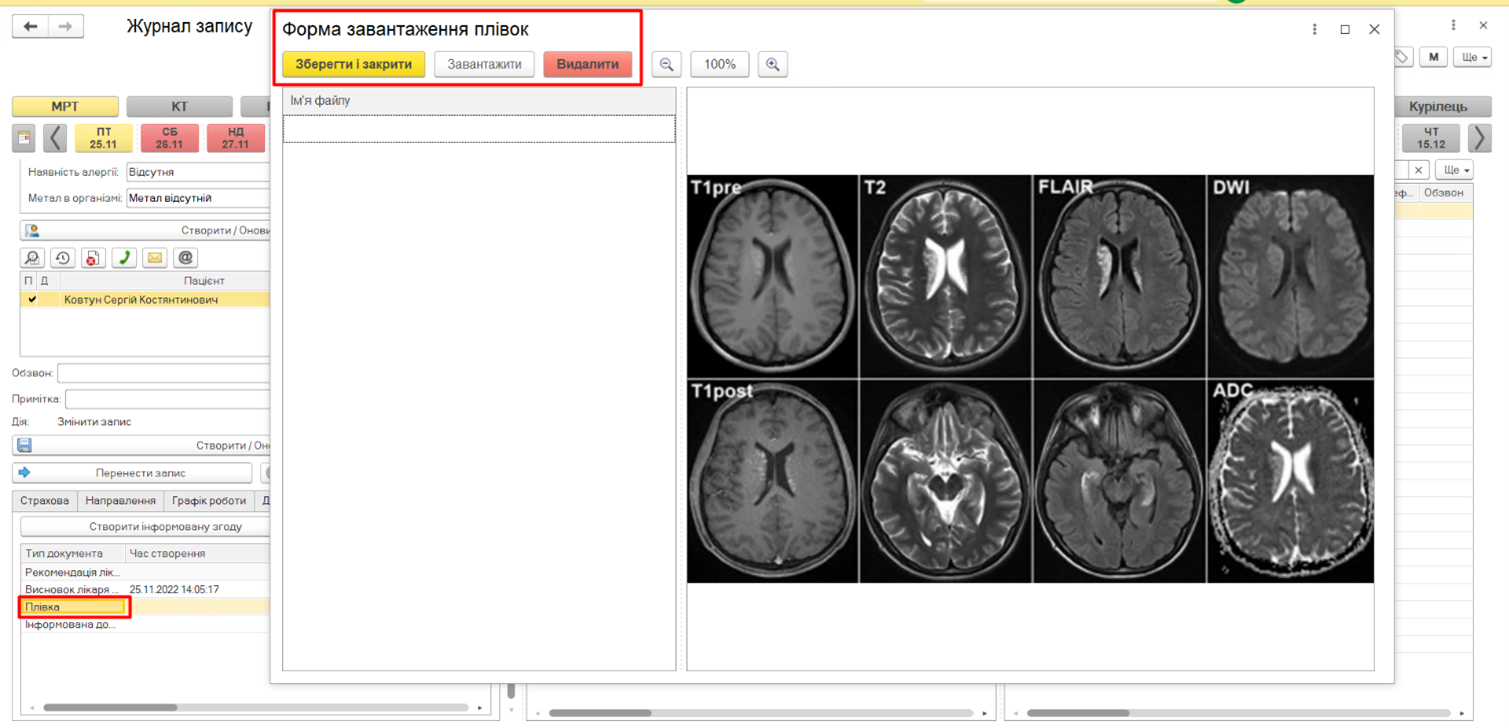Select the Плівка document row
The width and height of the screenshot is (1509, 728).
tap(74, 607)
